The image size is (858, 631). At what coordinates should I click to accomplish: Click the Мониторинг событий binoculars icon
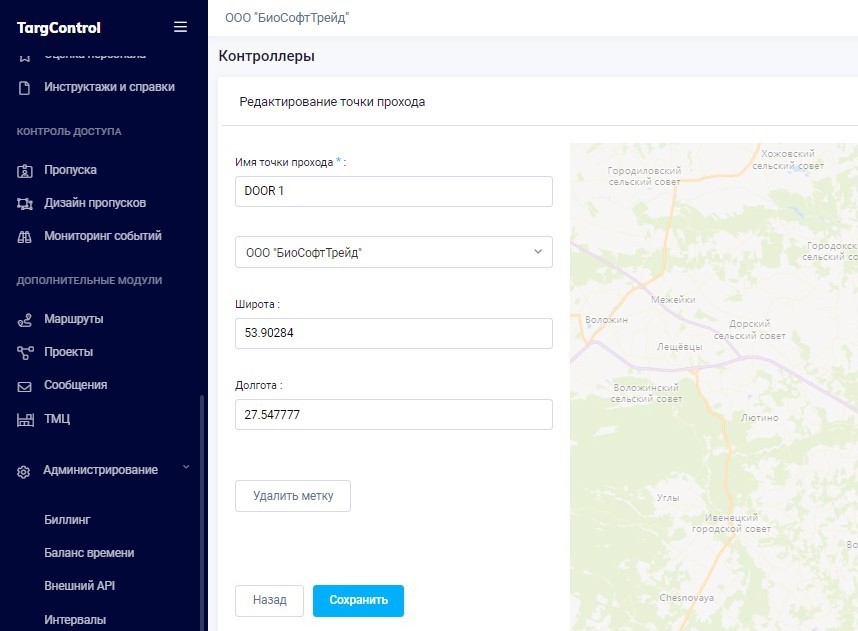[x=25, y=237]
